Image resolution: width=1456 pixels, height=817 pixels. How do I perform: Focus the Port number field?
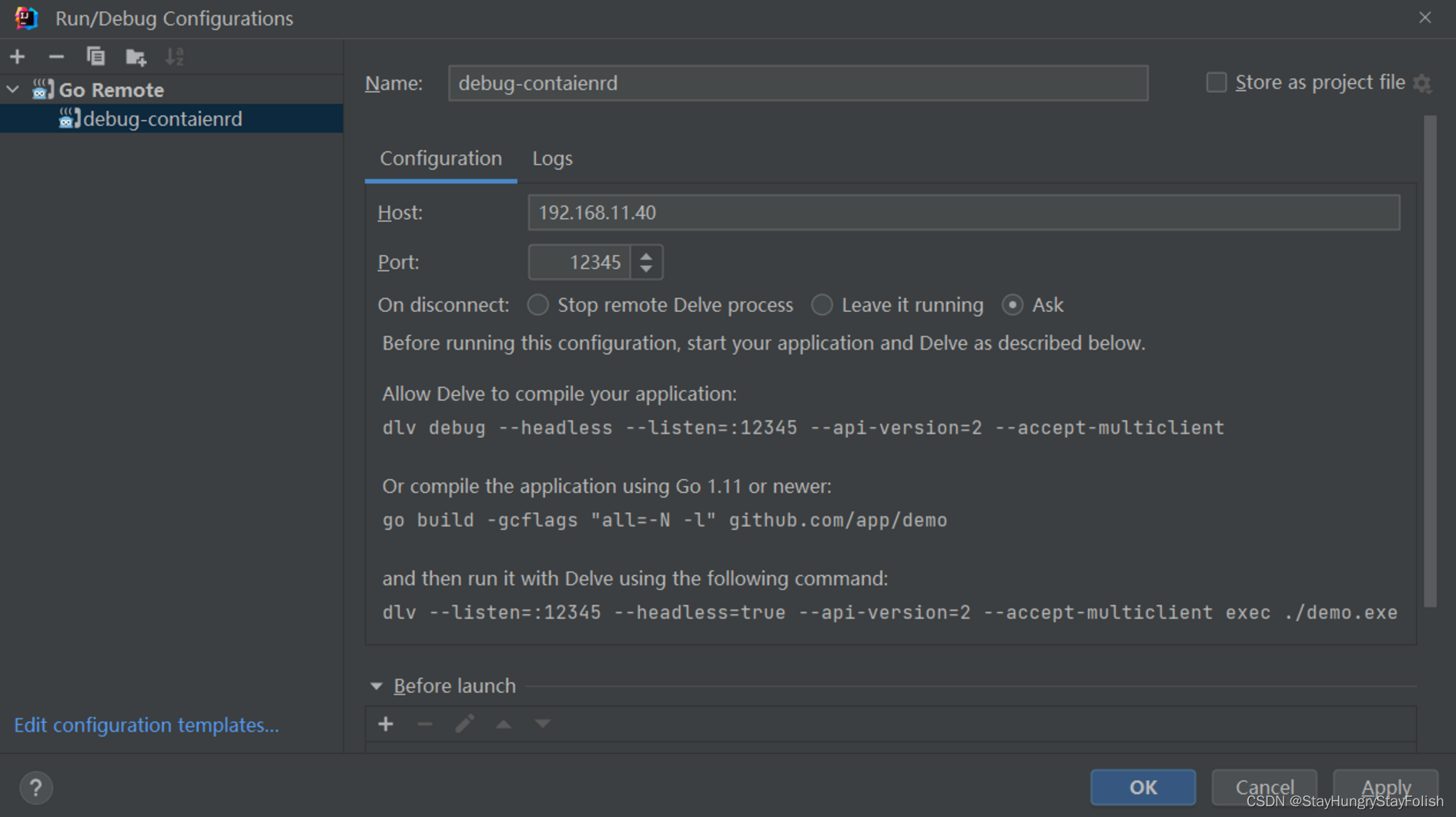(579, 262)
